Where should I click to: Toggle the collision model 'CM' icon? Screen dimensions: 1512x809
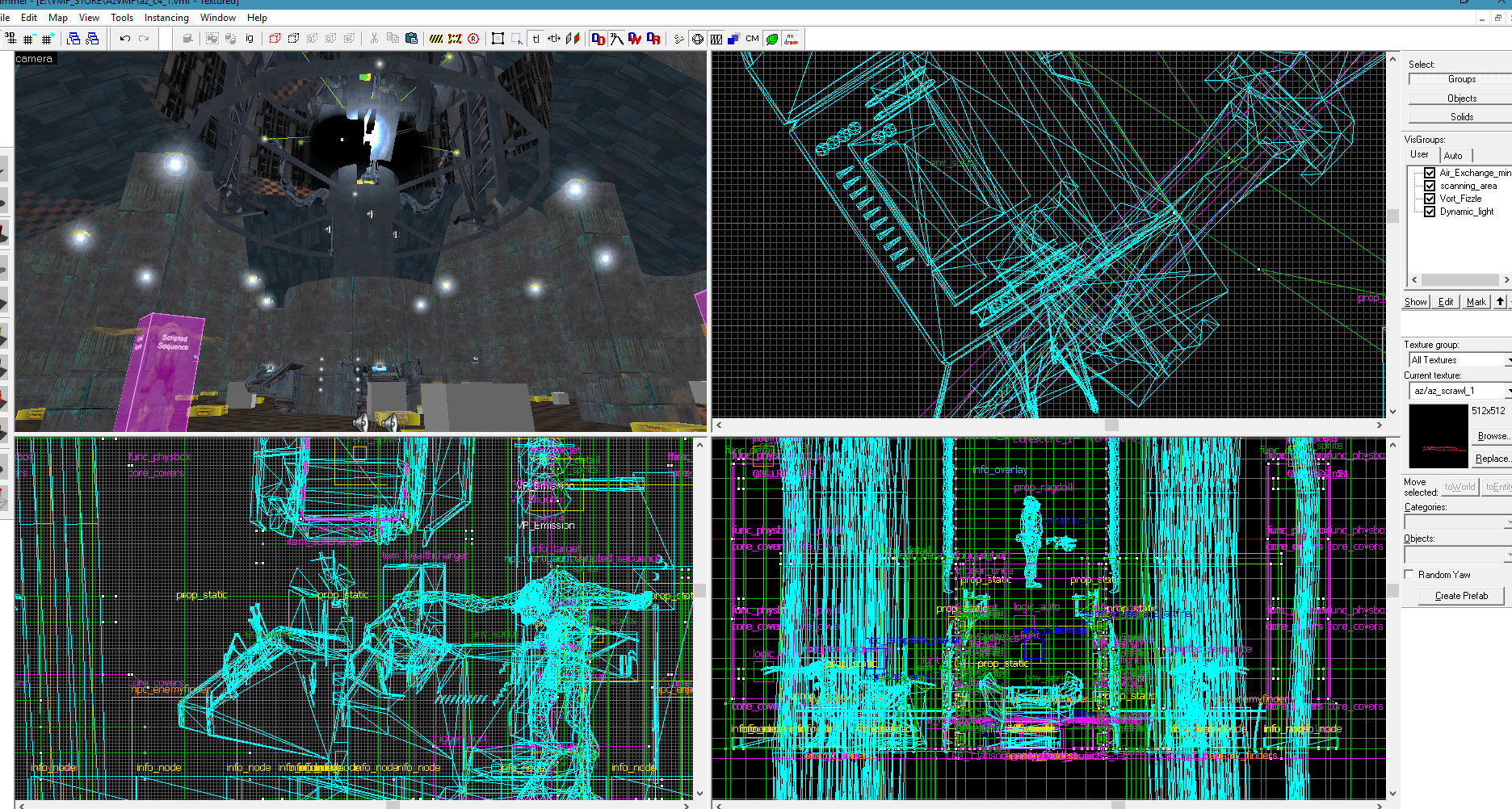point(753,38)
